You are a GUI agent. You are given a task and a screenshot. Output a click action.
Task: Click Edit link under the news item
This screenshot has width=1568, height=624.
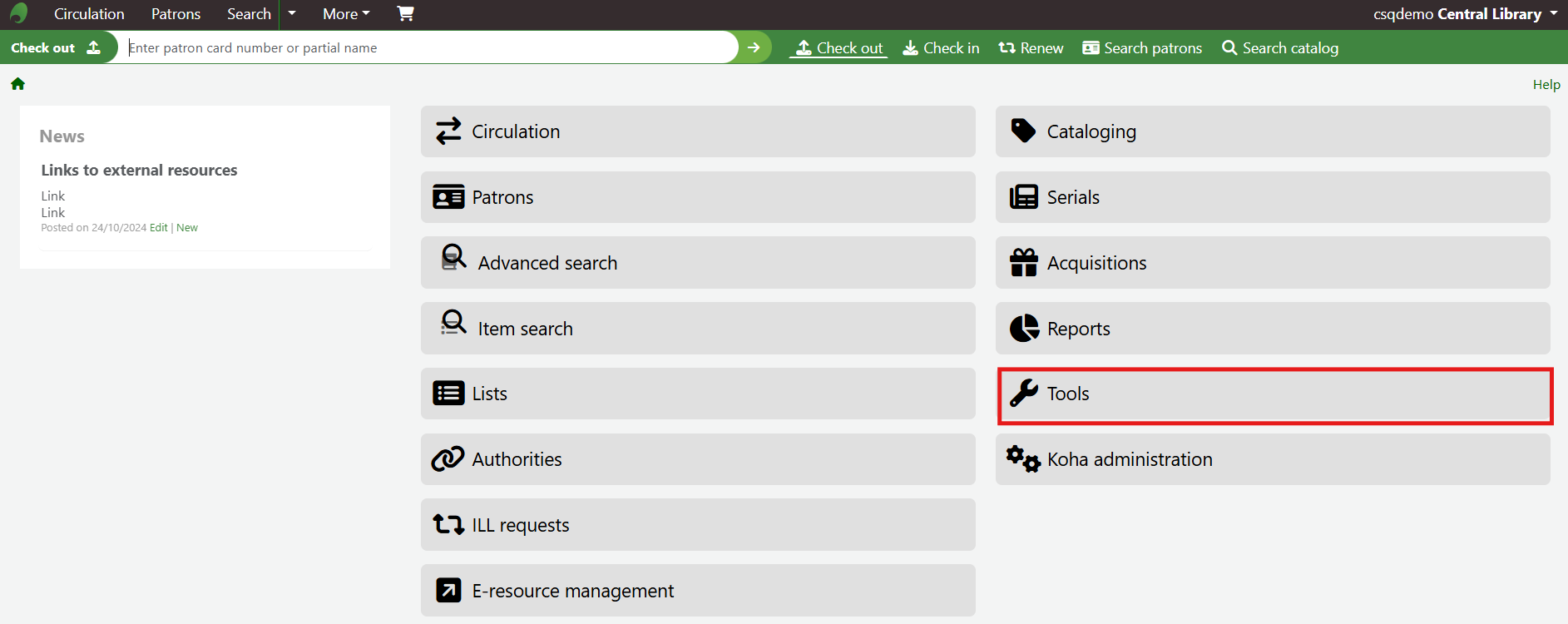pos(159,227)
